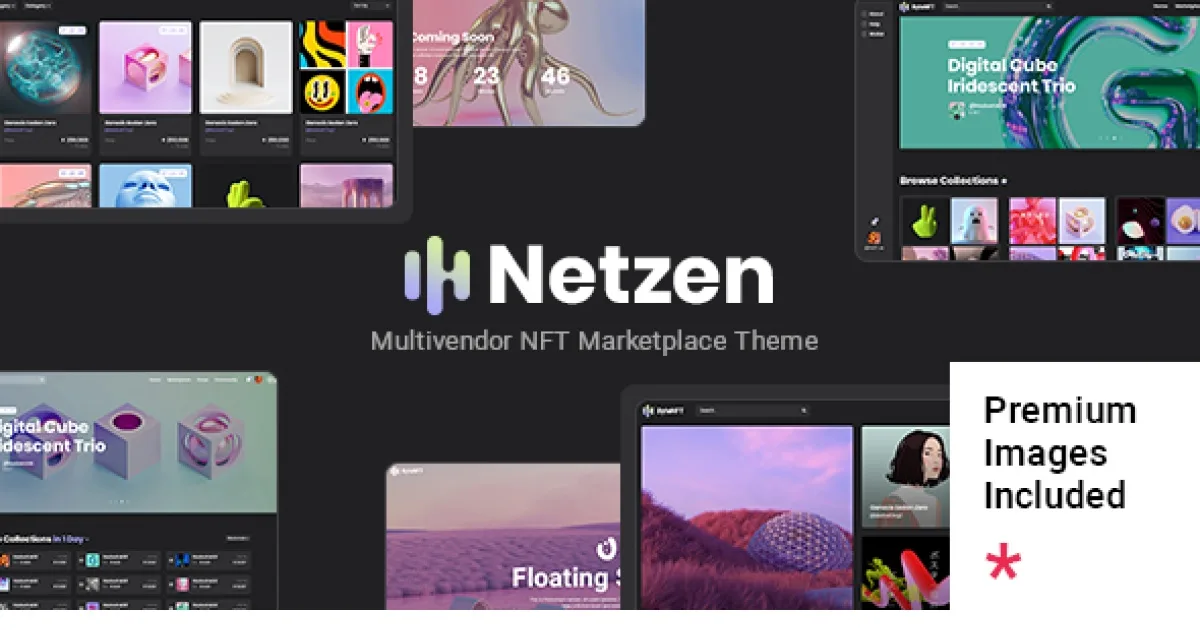The height and width of the screenshot is (630, 1200).
Task: Click the logo in the bottom-right mockup header
Action: coord(665,410)
